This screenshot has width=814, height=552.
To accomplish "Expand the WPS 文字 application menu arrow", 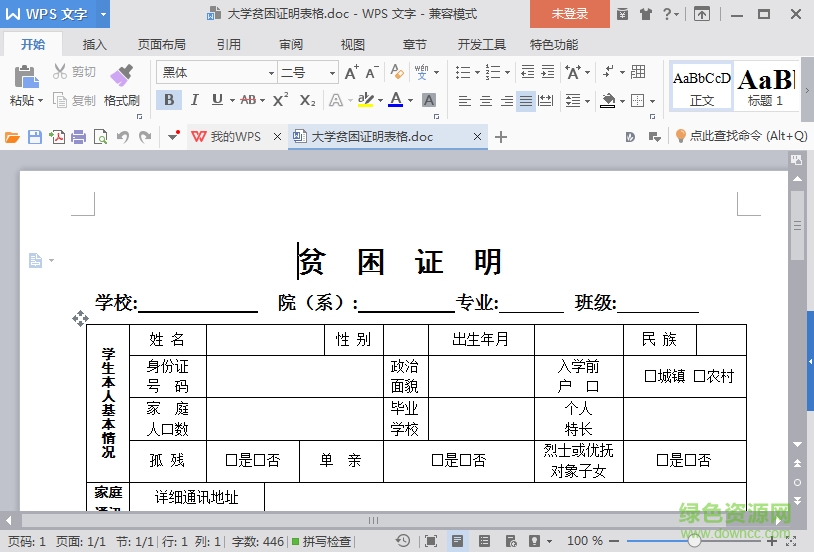I will [104, 15].
